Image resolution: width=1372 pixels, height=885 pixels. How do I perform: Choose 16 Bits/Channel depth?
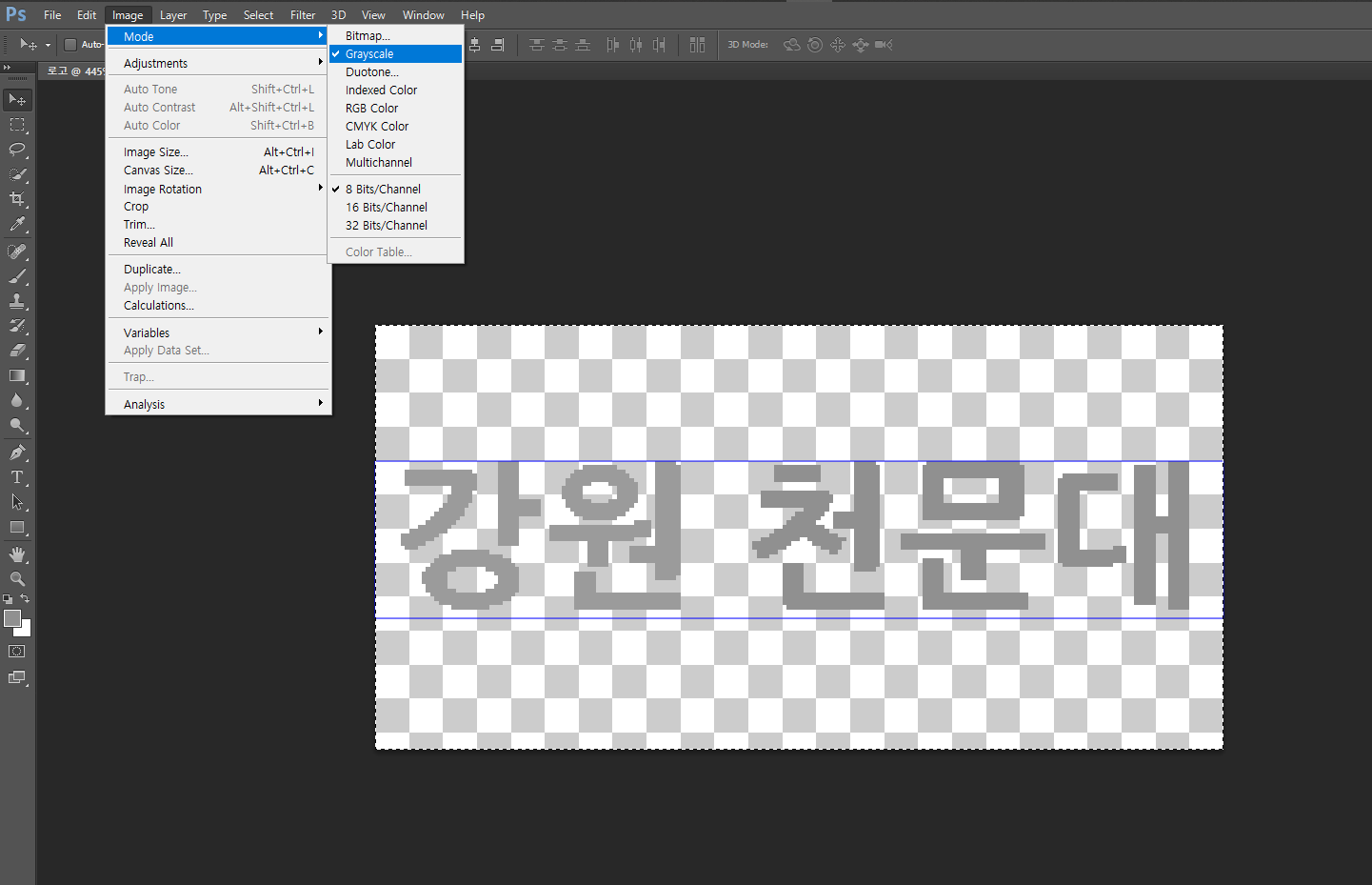point(396,207)
